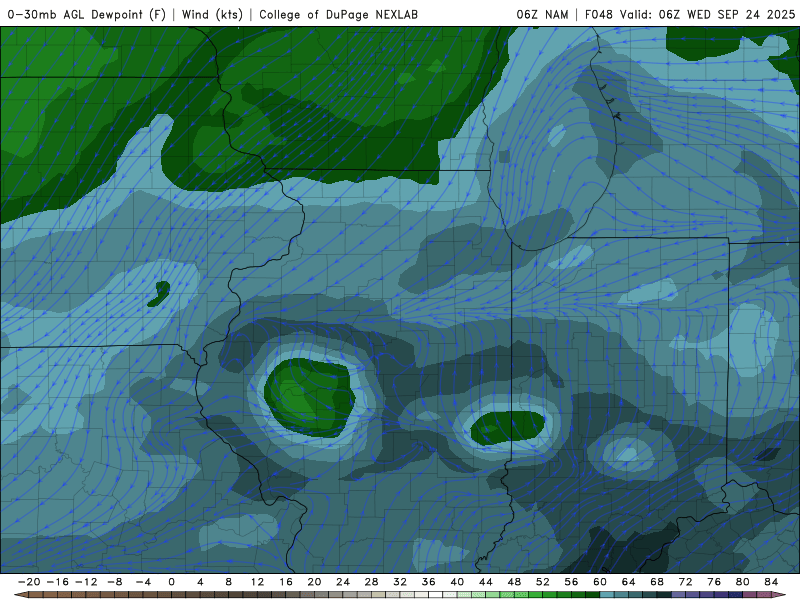The image size is (800, 600).
Task: Click the 24 value on the color scale
Action: (x=343, y=582)
